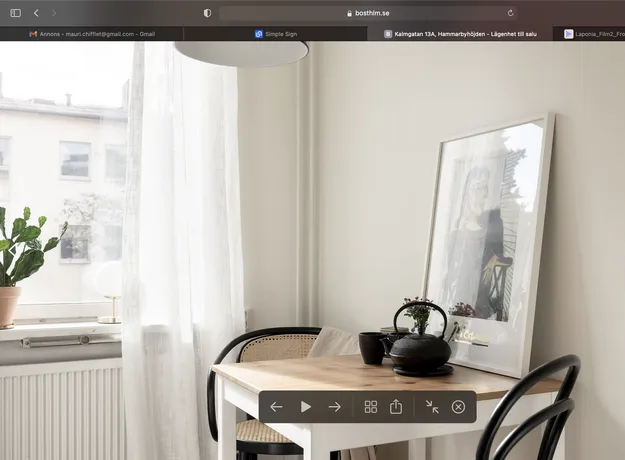The height and width of the screenshot is (460, 625).
Task: Toggle the Safari sidebar button
Action: (16, 13)
